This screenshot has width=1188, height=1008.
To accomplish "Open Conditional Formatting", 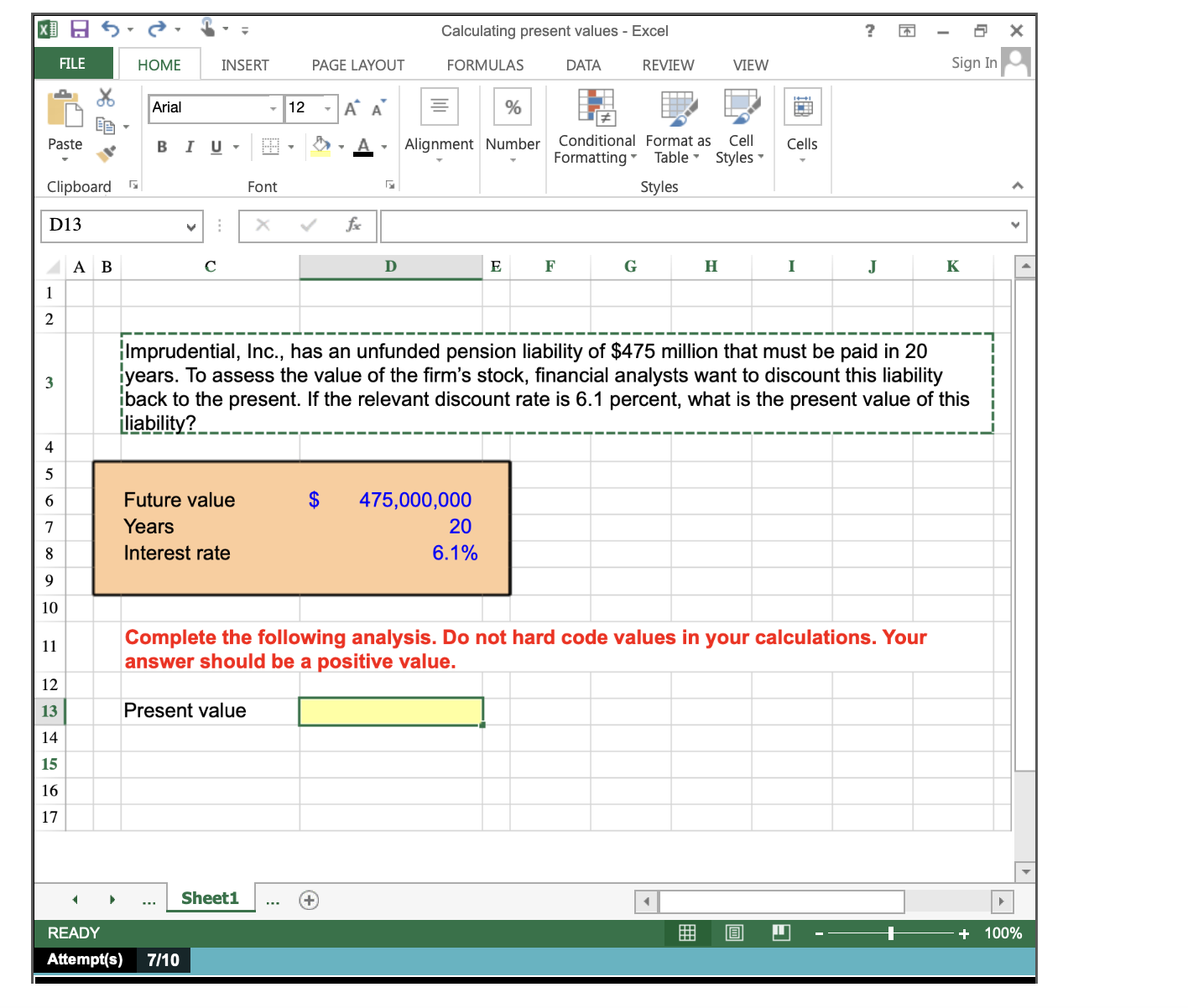I will [x=597, y=126].
